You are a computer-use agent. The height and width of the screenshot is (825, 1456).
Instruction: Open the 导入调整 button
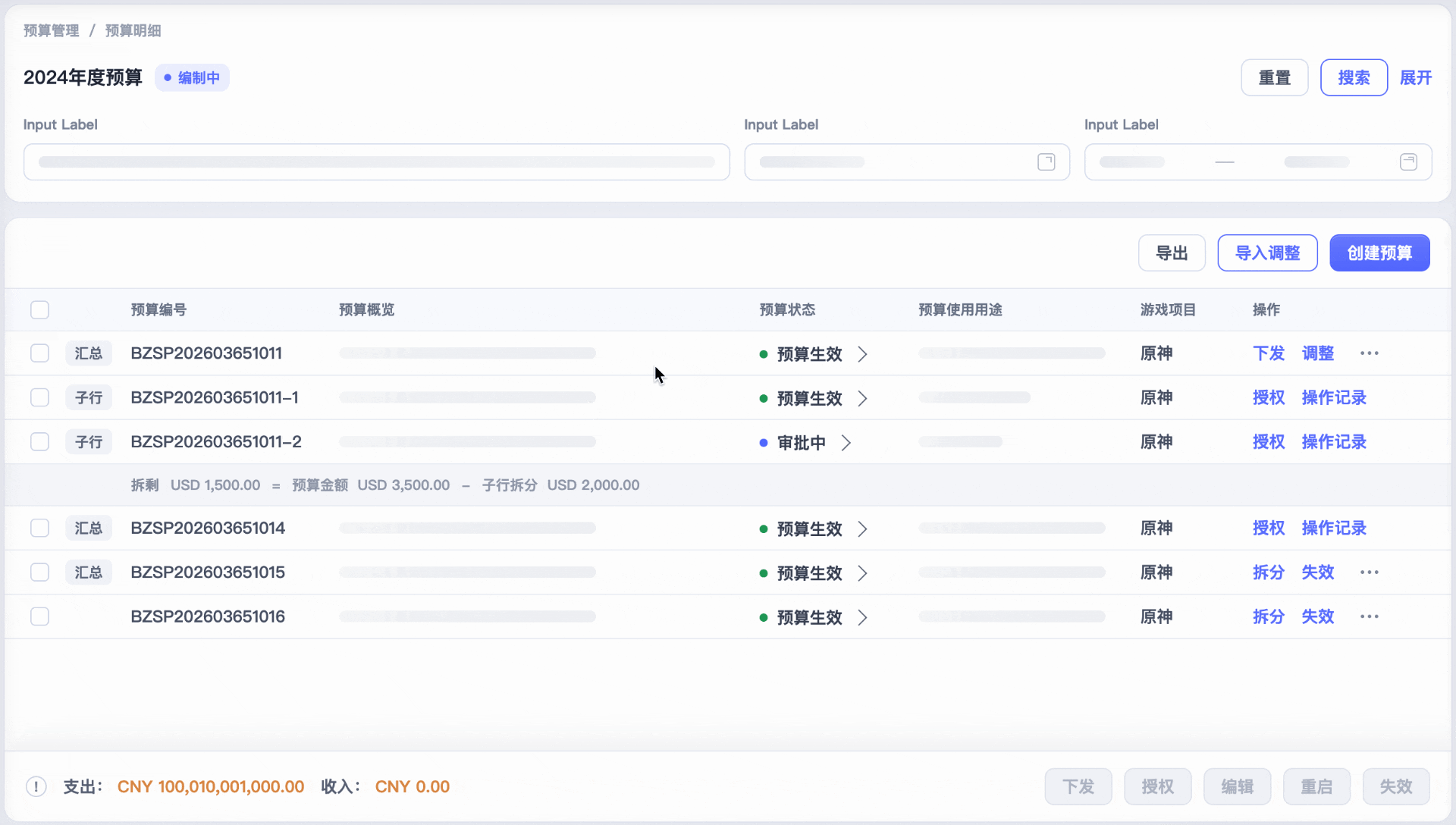pyautogui.click(x=1268, y=253)
